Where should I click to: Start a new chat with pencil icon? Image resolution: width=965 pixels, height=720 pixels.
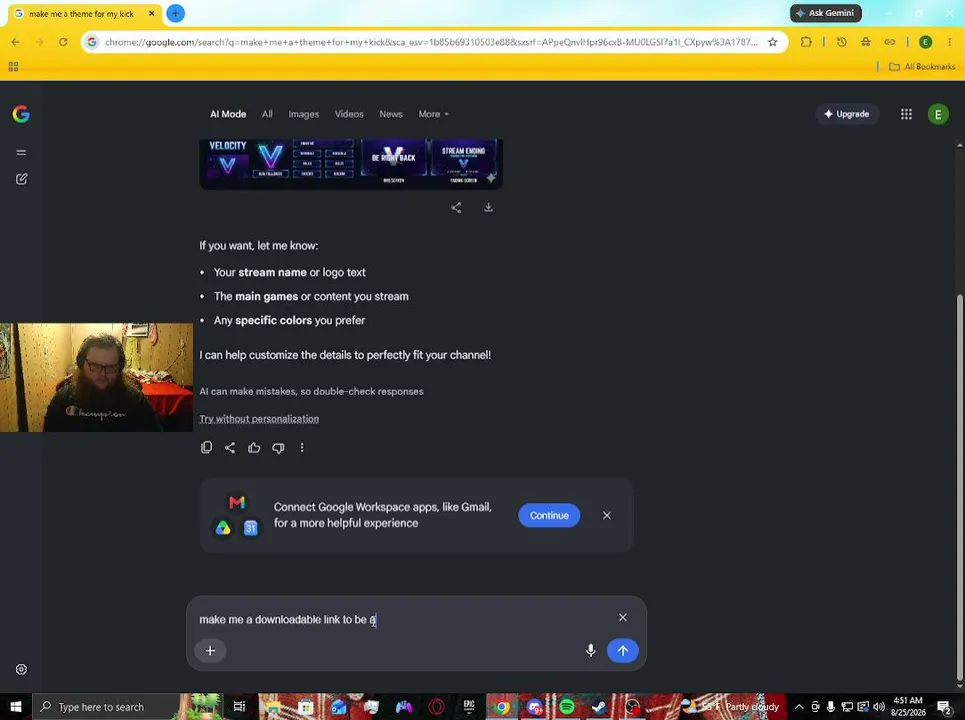(21, 179)
